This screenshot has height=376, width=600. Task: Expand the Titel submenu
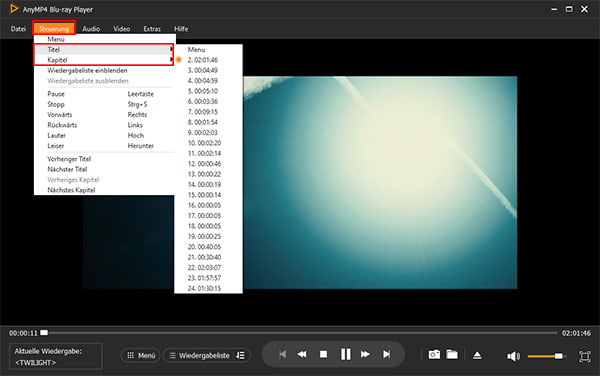click(x=104, y=49)
